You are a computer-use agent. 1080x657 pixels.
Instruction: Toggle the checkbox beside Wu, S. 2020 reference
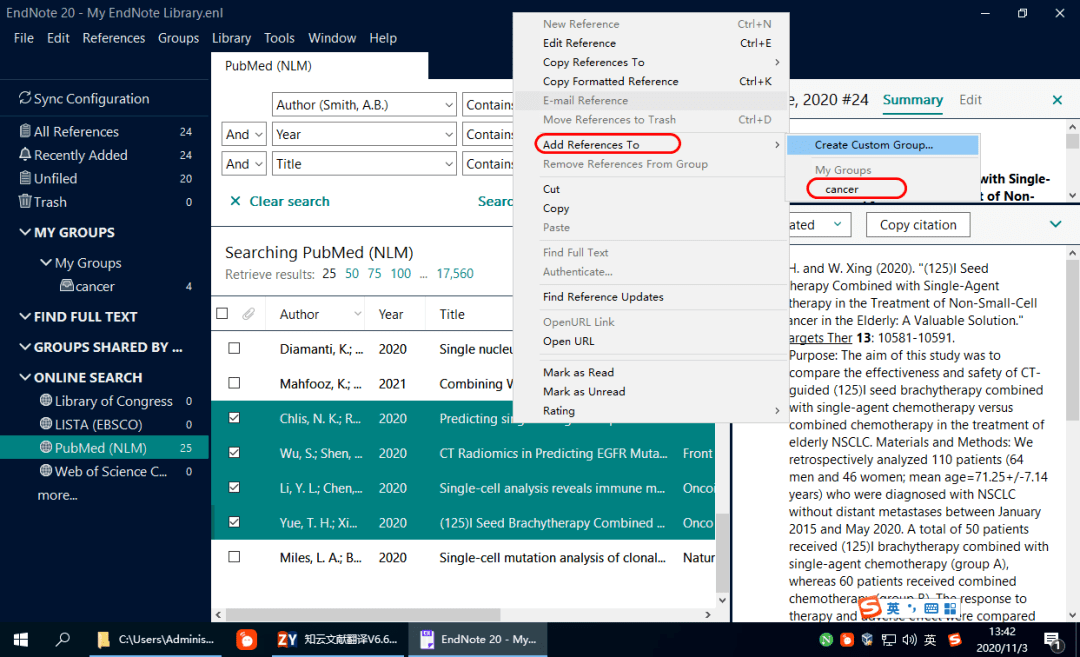point(234,453)
